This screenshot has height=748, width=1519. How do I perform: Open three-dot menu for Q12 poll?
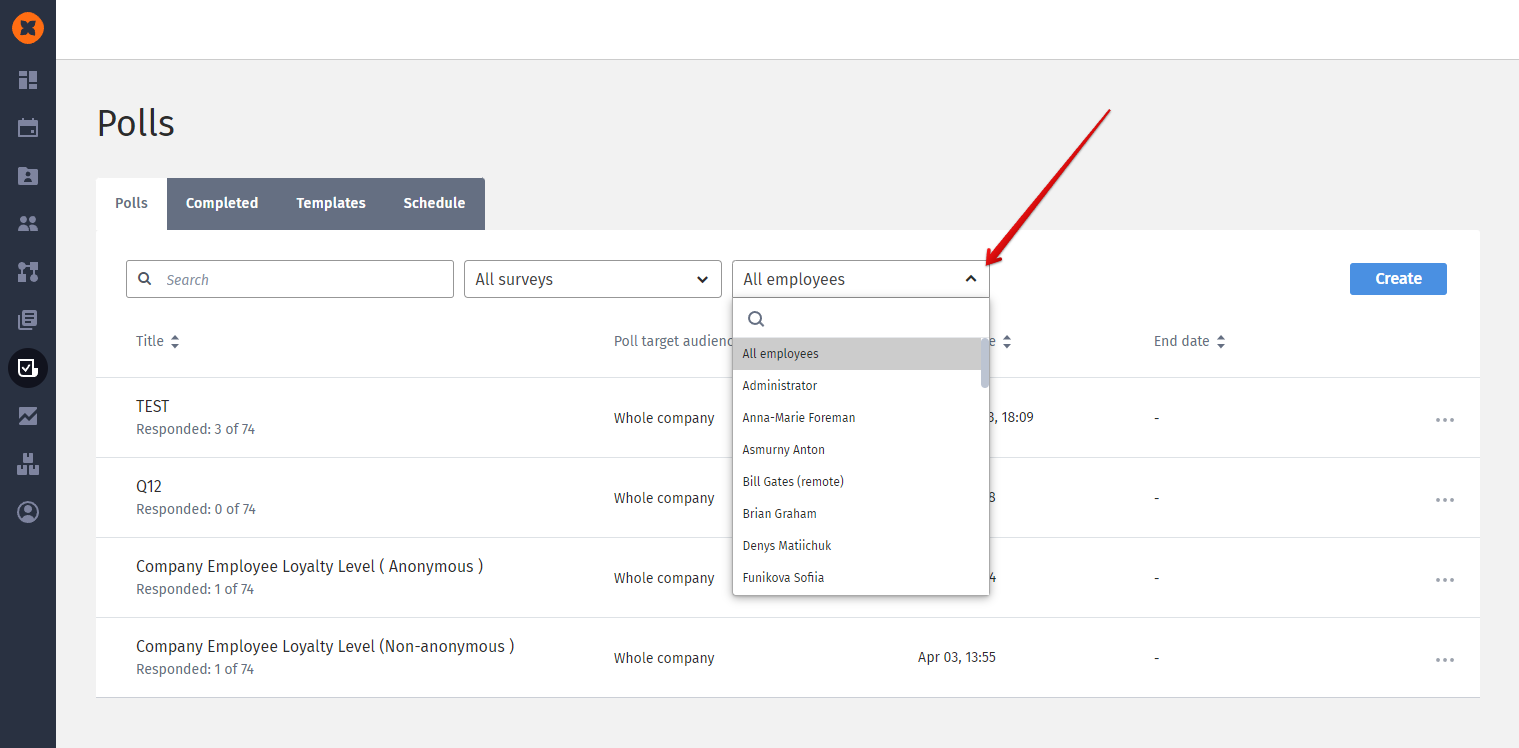(1445, 500)
